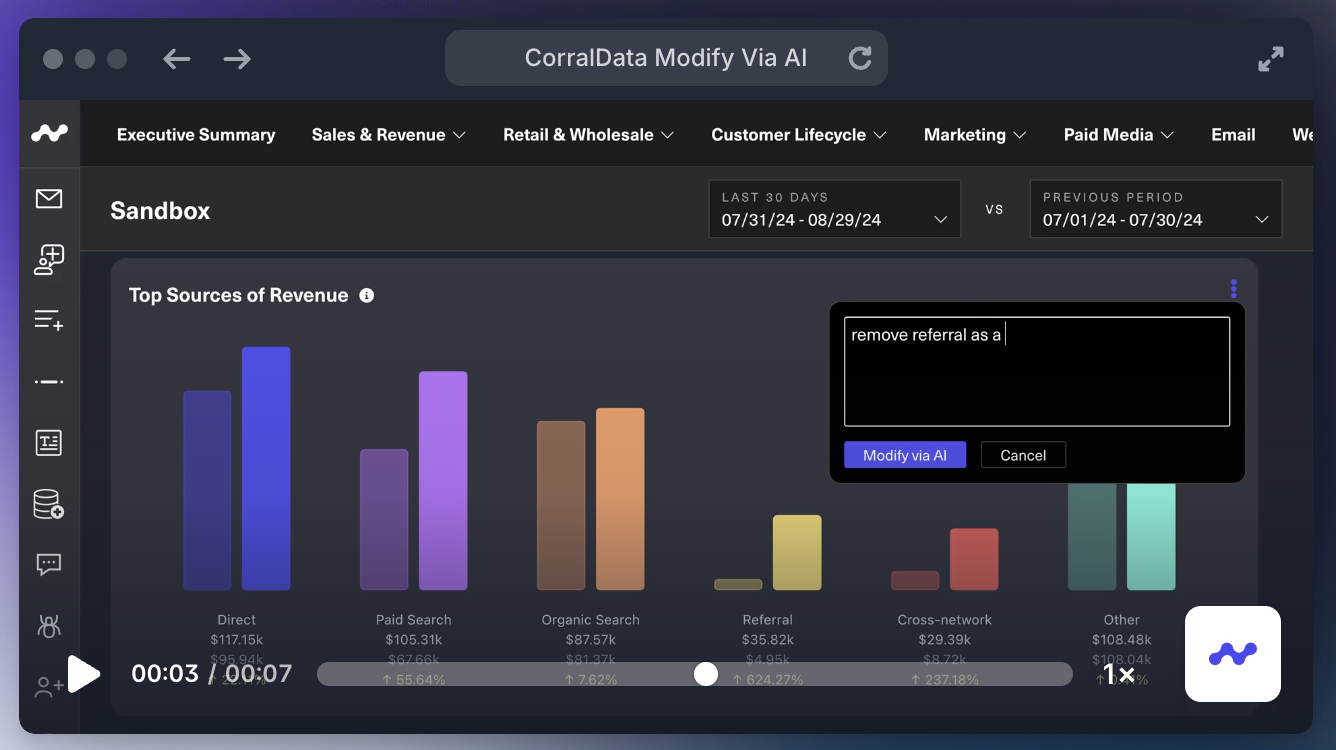Open the Previous Period date dropdown
This screenshot has height=750, width=1336.
click(x=1156, y=209)
